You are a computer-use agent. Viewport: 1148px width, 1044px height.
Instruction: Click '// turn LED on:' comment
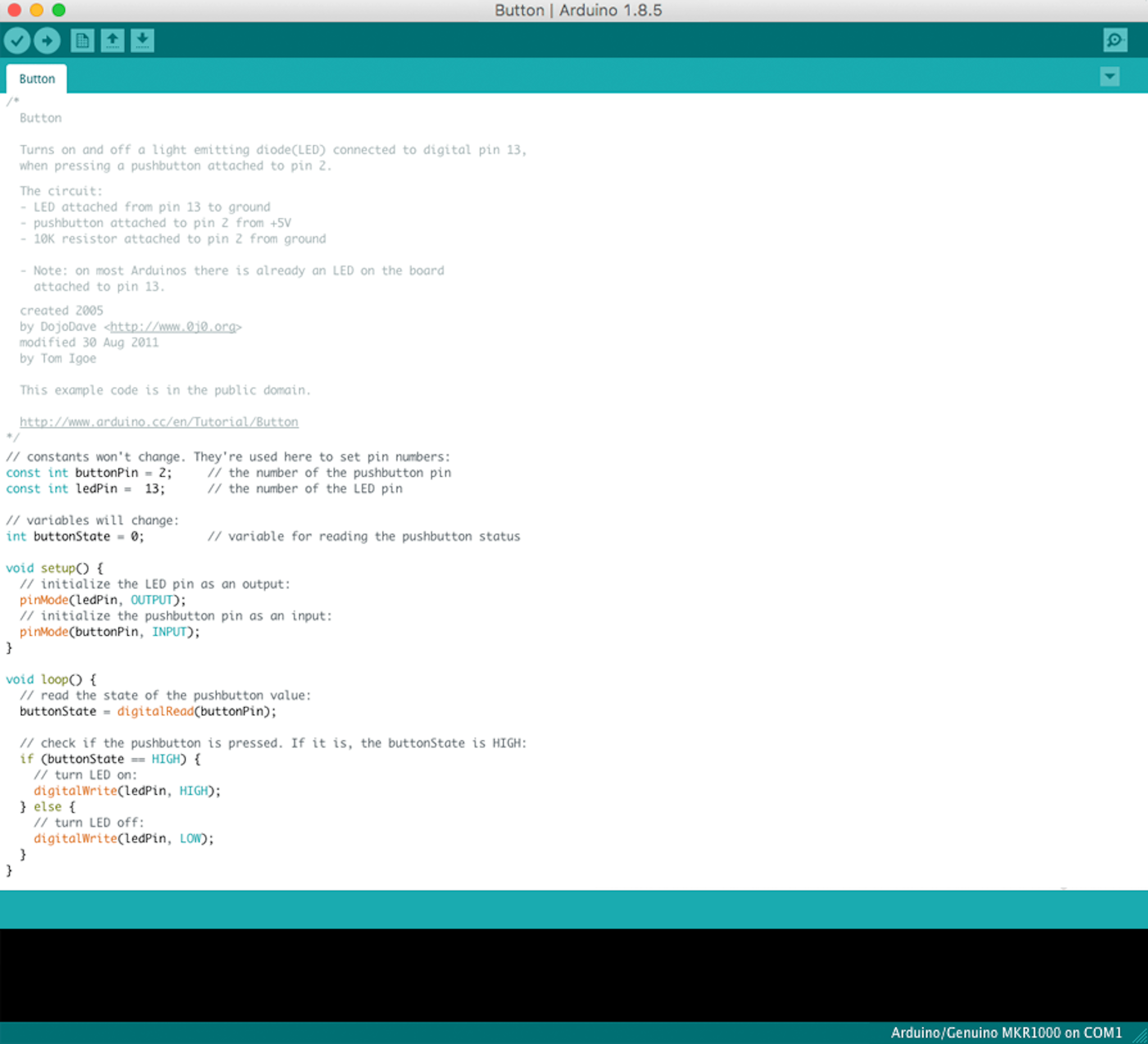(85, 775)
